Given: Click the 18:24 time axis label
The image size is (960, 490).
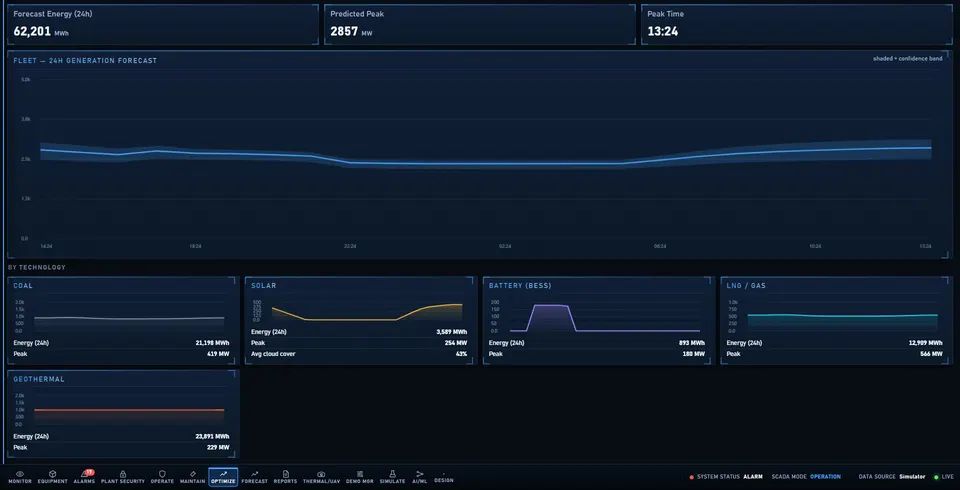Looking at the screenshot, I should [x=195, y=246].
